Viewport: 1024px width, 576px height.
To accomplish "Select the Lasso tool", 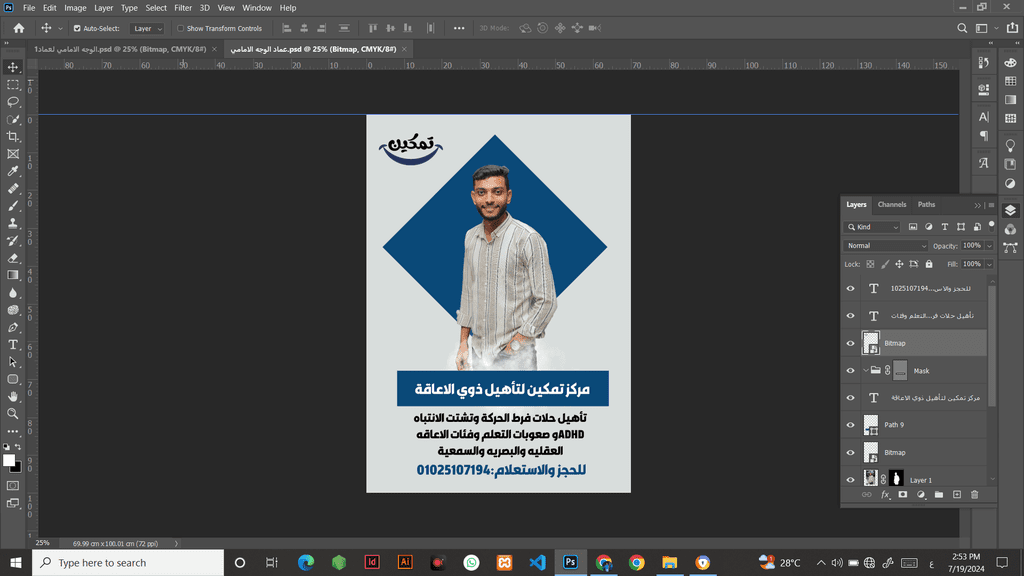I will (13, 102).
